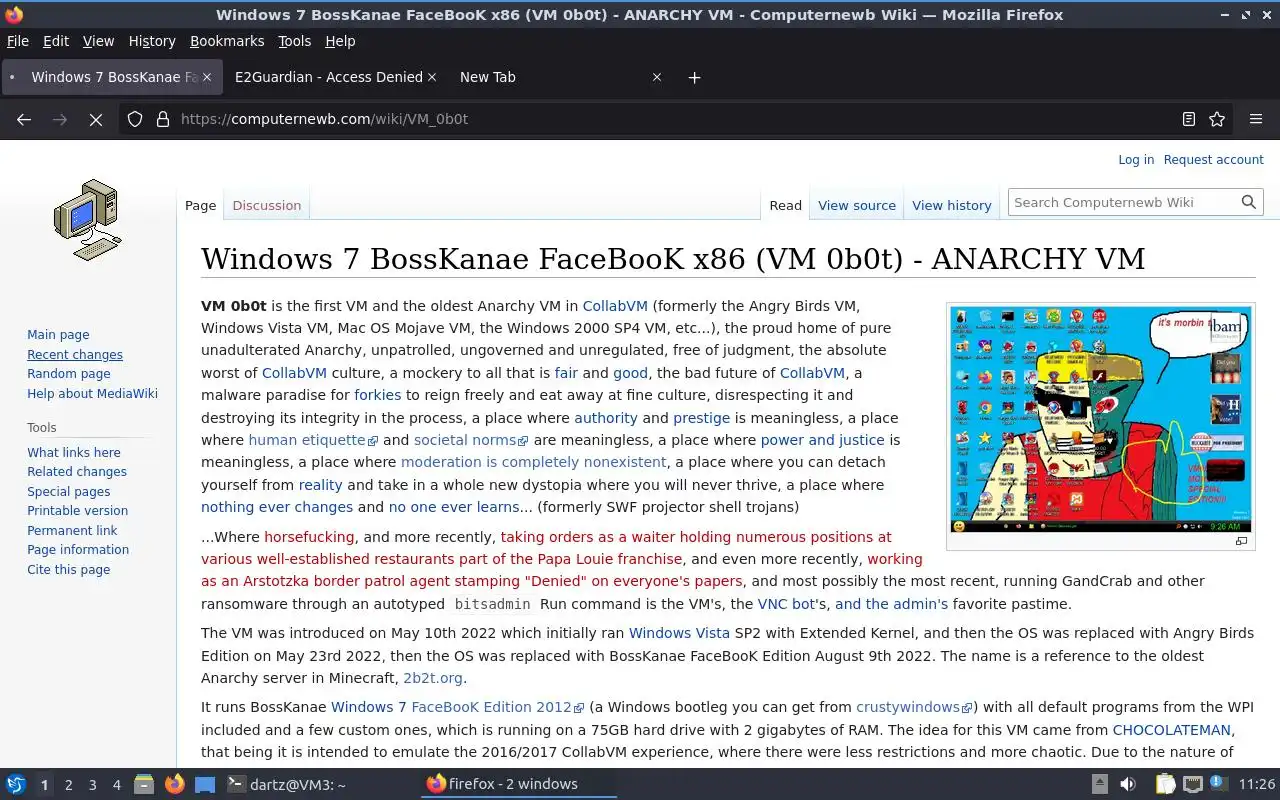Select the View history tab

[952, 205]
